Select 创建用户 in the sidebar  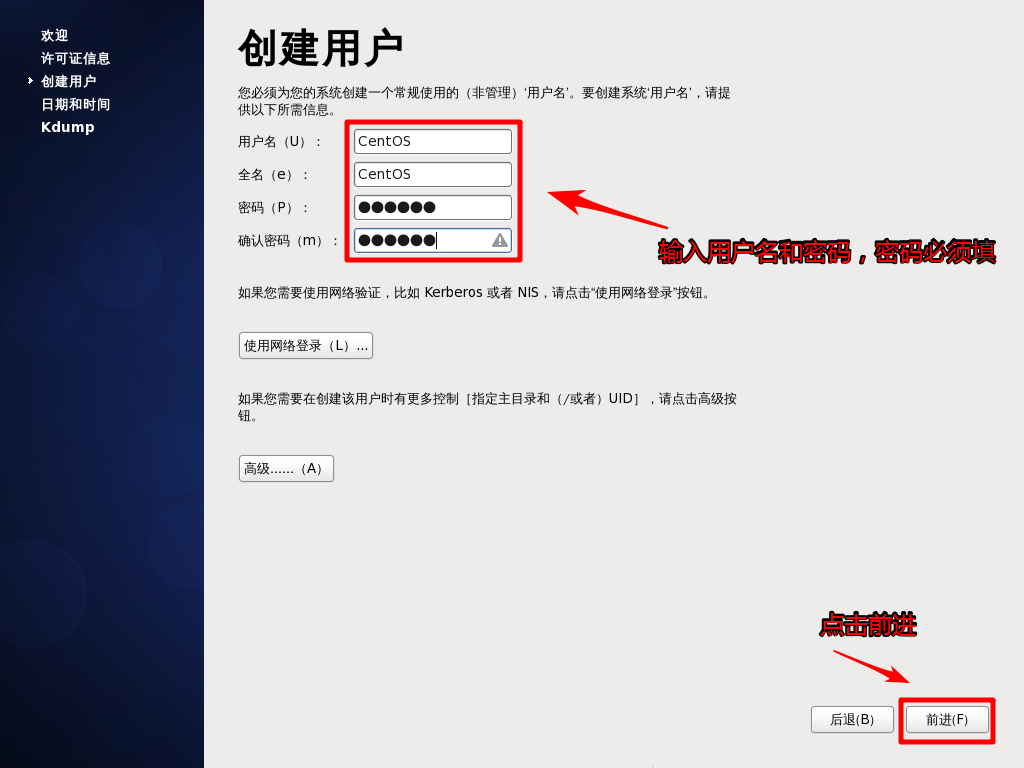click(x=69, y=81)
